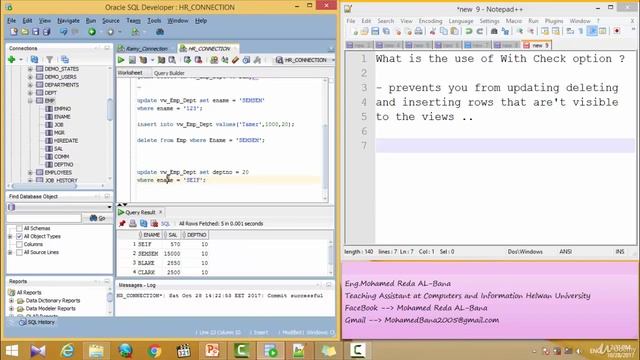Open Internet Explorer from the taskbar

[67, 351]
